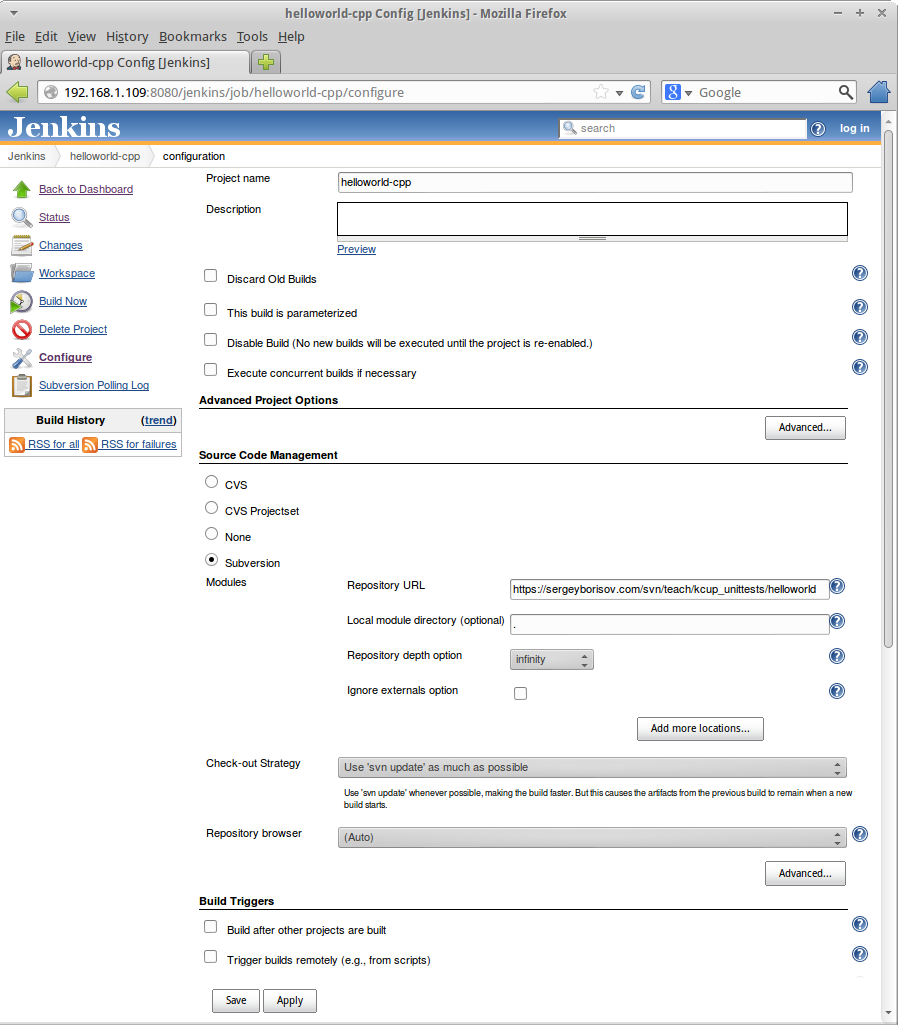Click the Repository URL input field

tap(669, 590)
